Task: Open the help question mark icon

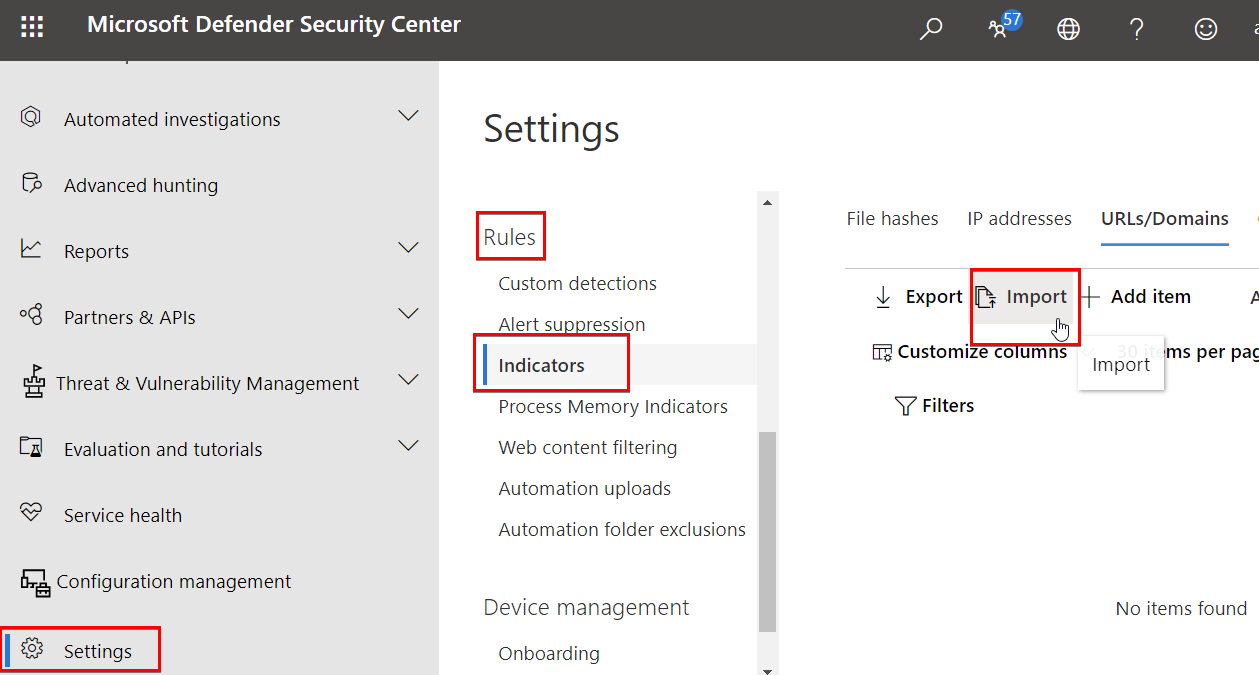Action: (x=1136, y=29)
